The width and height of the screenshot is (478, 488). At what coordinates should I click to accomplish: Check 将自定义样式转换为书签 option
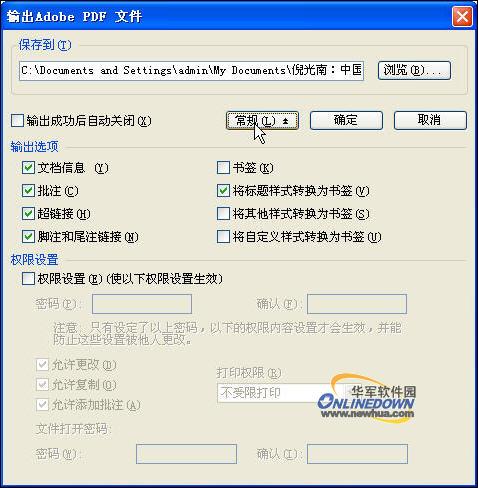(x=223, y=237)
